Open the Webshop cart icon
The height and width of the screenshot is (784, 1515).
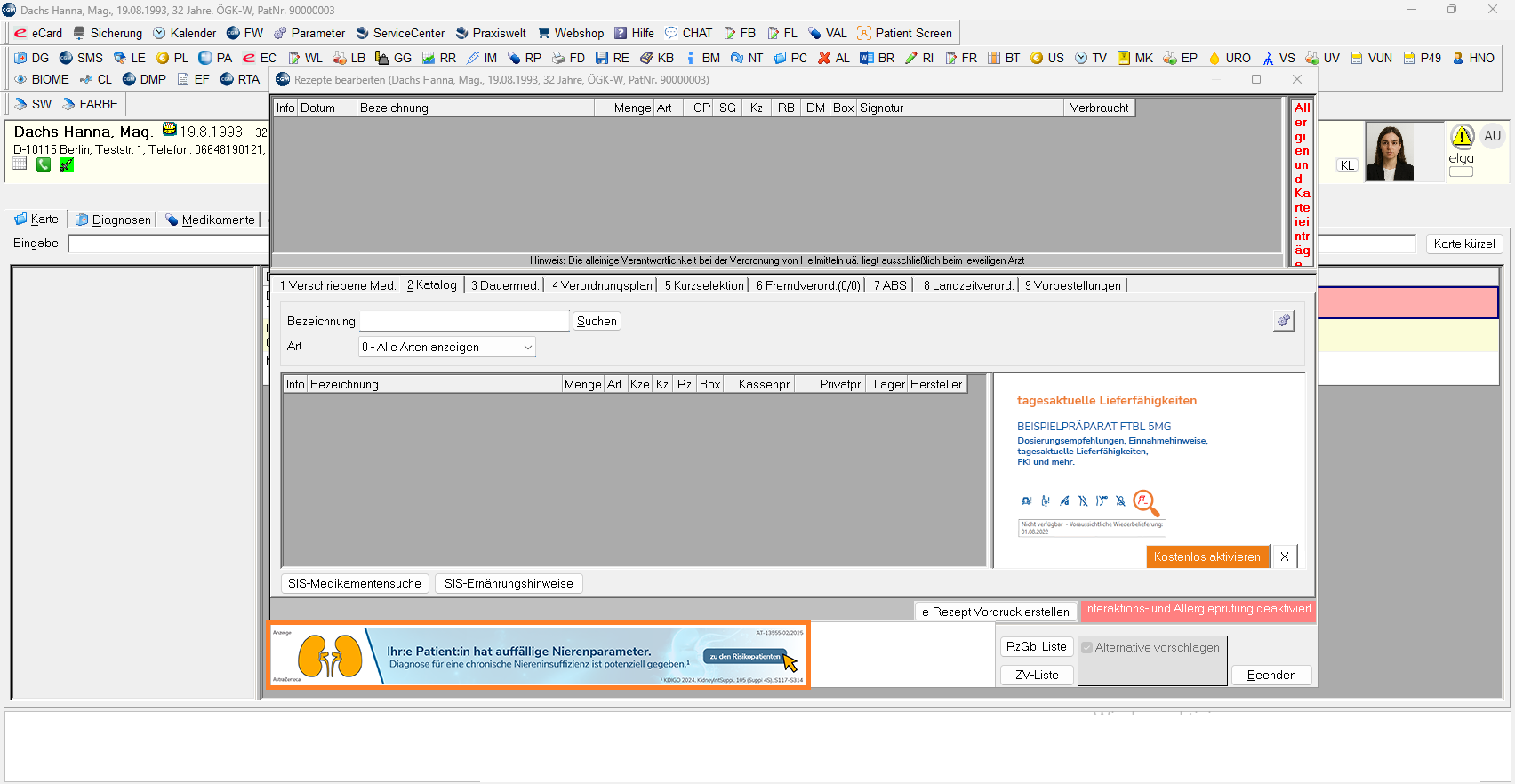[x=543, y=33]
